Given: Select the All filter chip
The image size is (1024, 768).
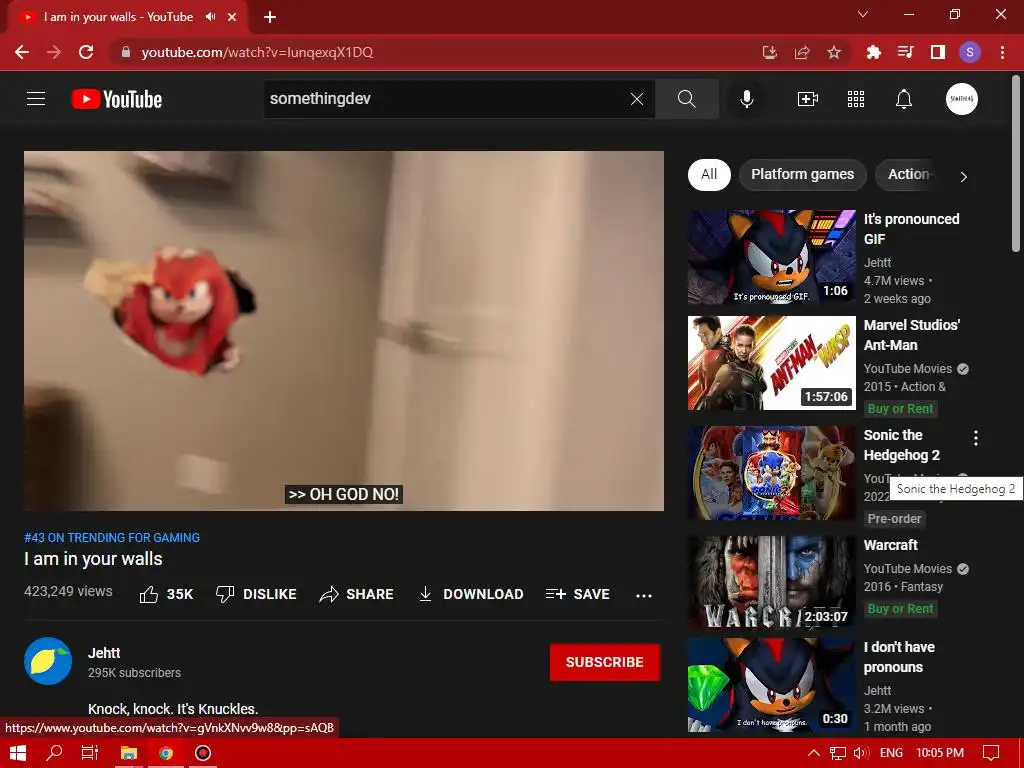Looking at the screenshot, I should (x=709, y=174).
